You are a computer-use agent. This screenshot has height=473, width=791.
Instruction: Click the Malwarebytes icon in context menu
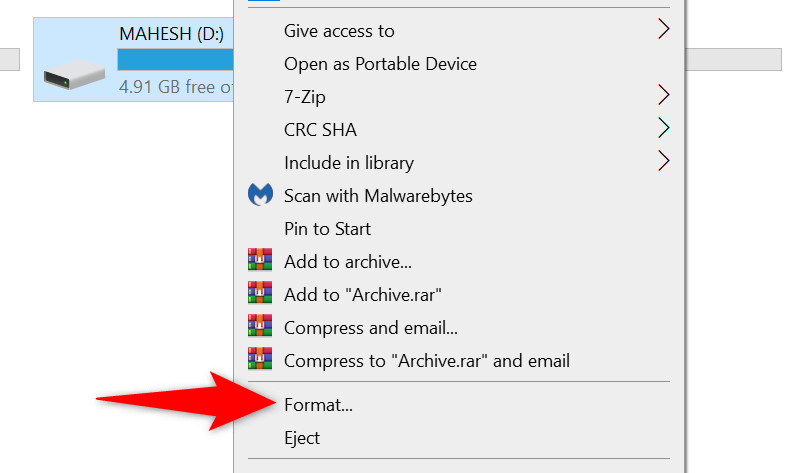coord(260,195)
